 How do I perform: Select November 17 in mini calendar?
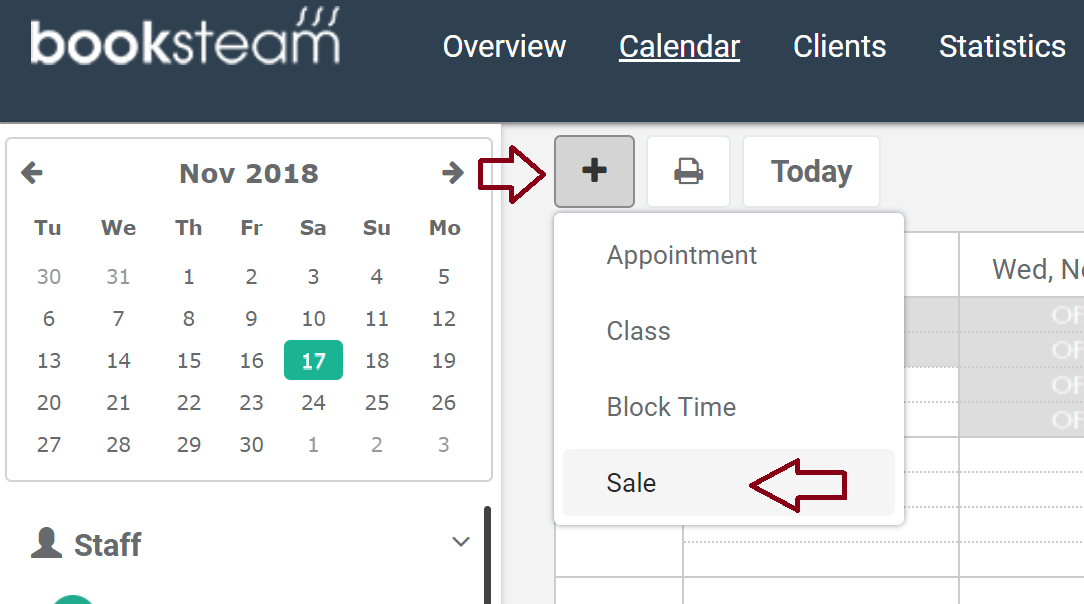click(313, 361)
